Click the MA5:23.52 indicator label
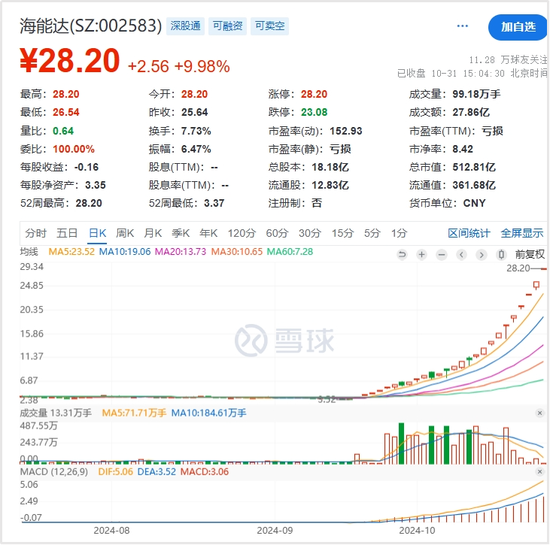Image resolution: width=550 pixels, height=545 pixels. click(71, 251)
